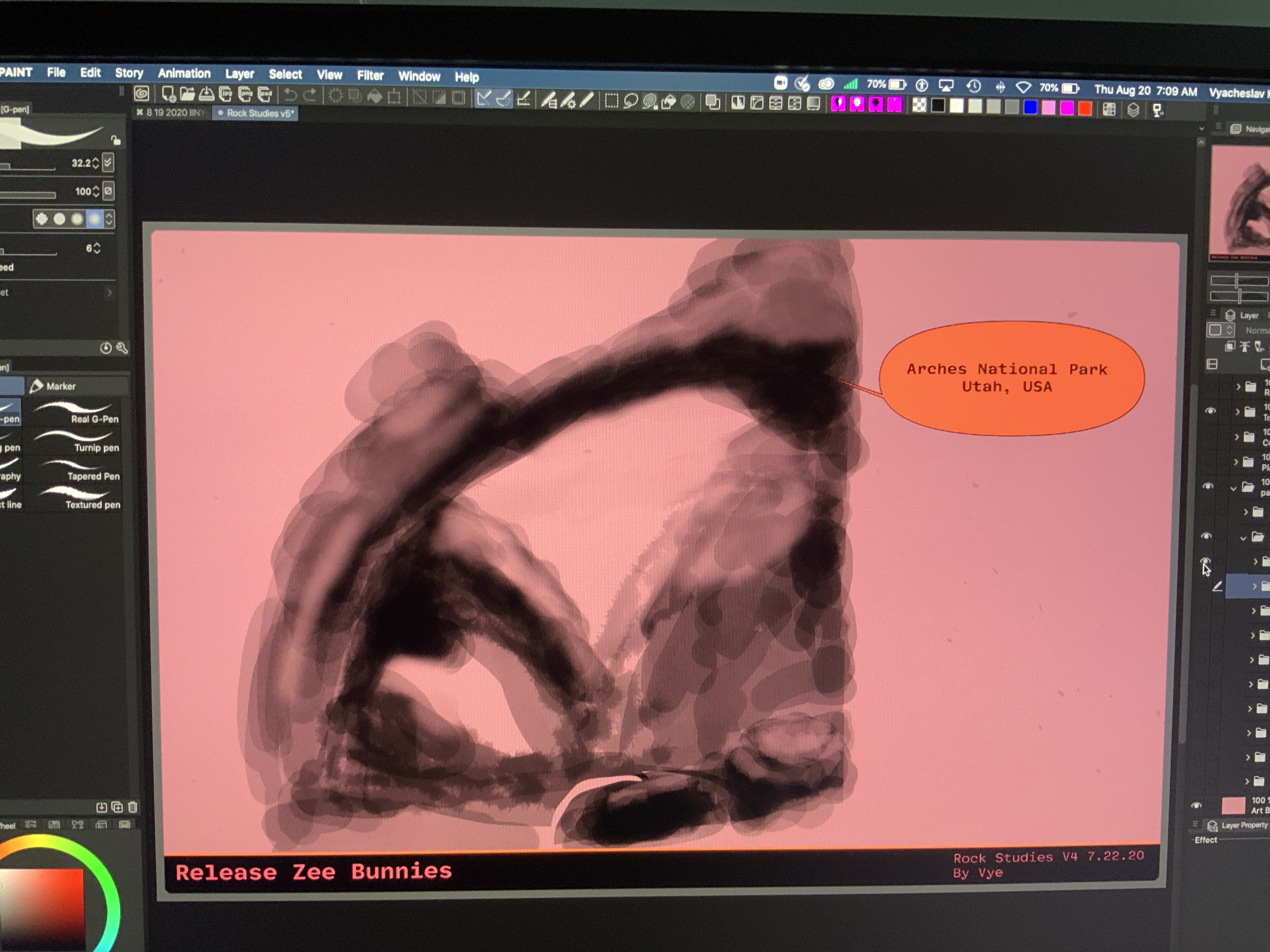This screenshot has height=952, width=1270.
Task: Click the Undo arrow in the toolbar
Action: tap(290, 95)
